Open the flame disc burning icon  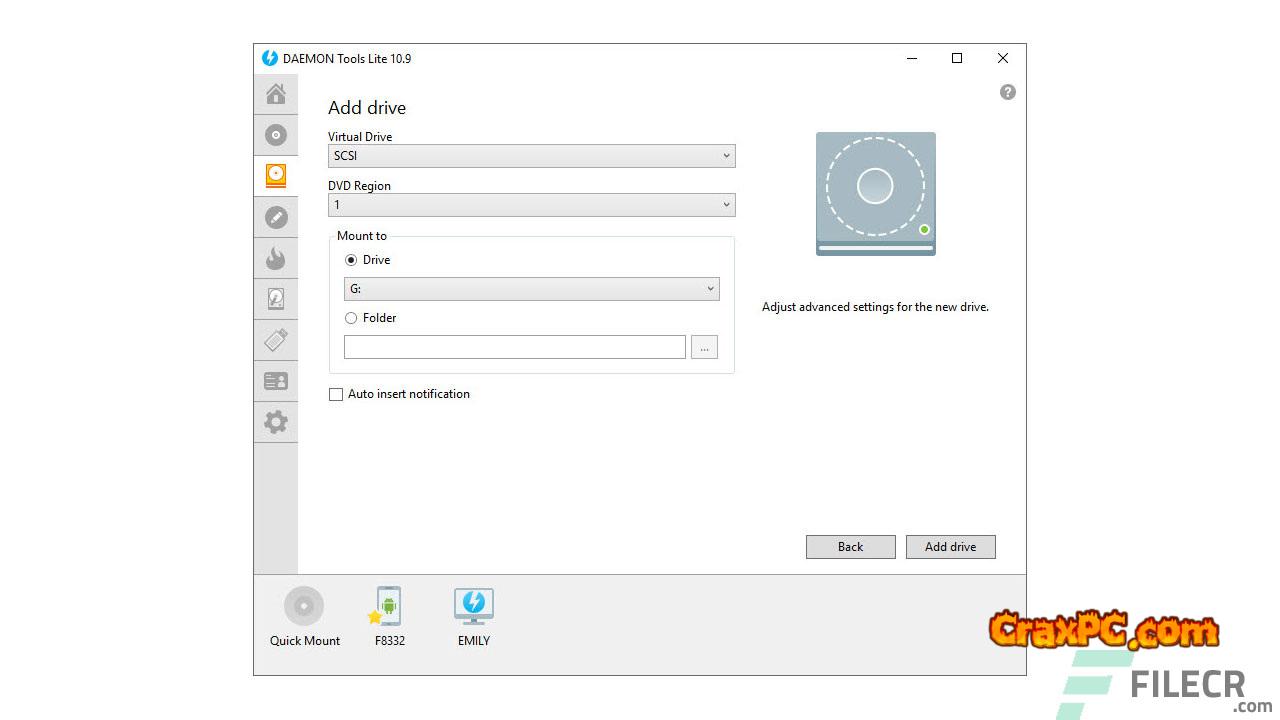tap(276, 259)
